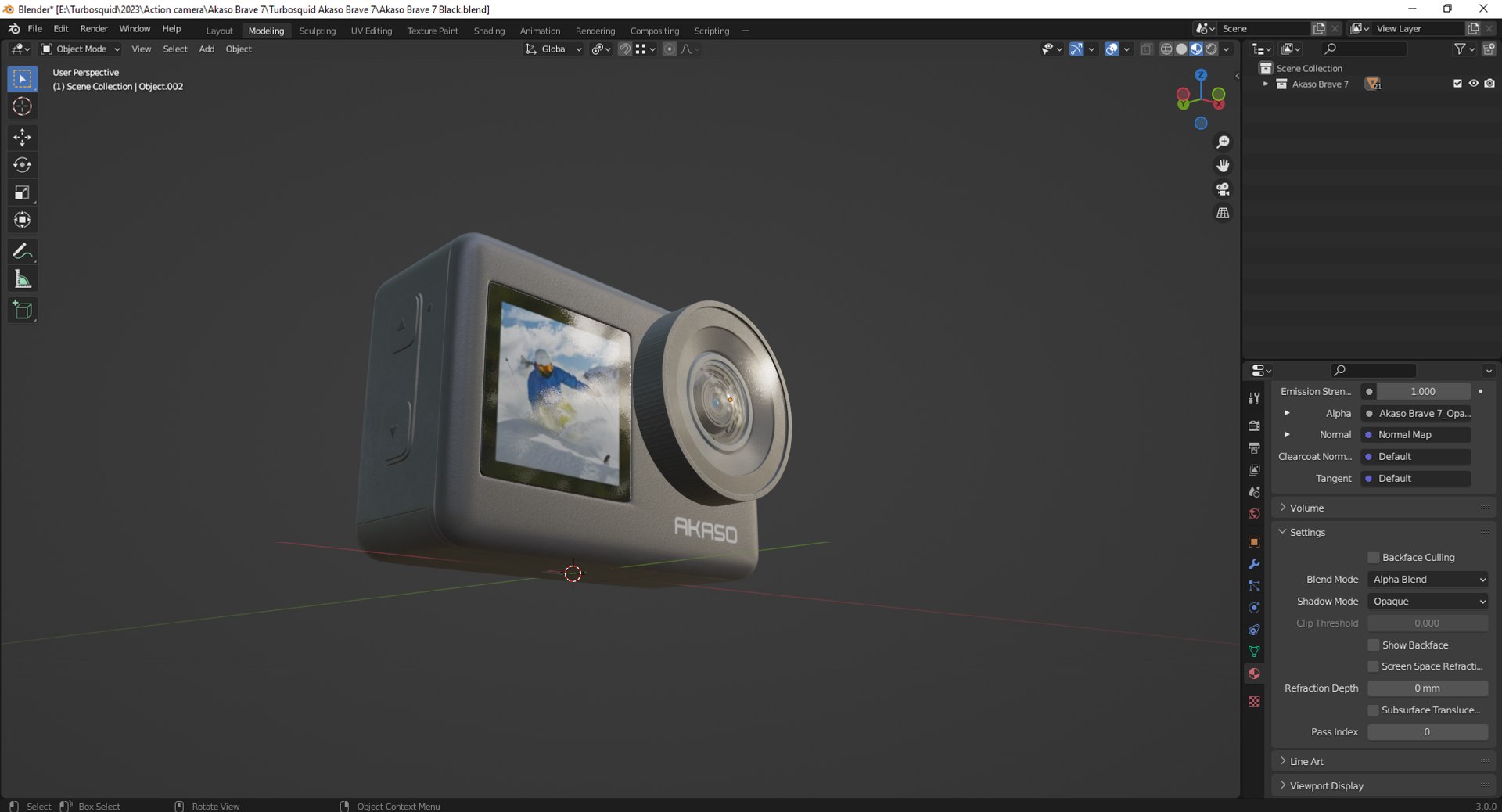
Task: Toggle the camera view icon
Action: [1223, 189]
